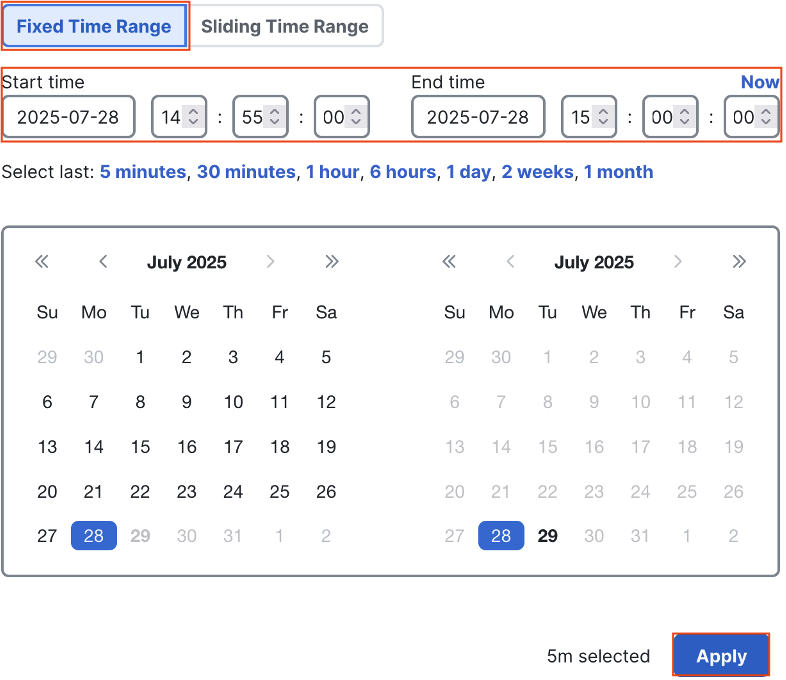Go to previous month in right calendar

point(511,262)
